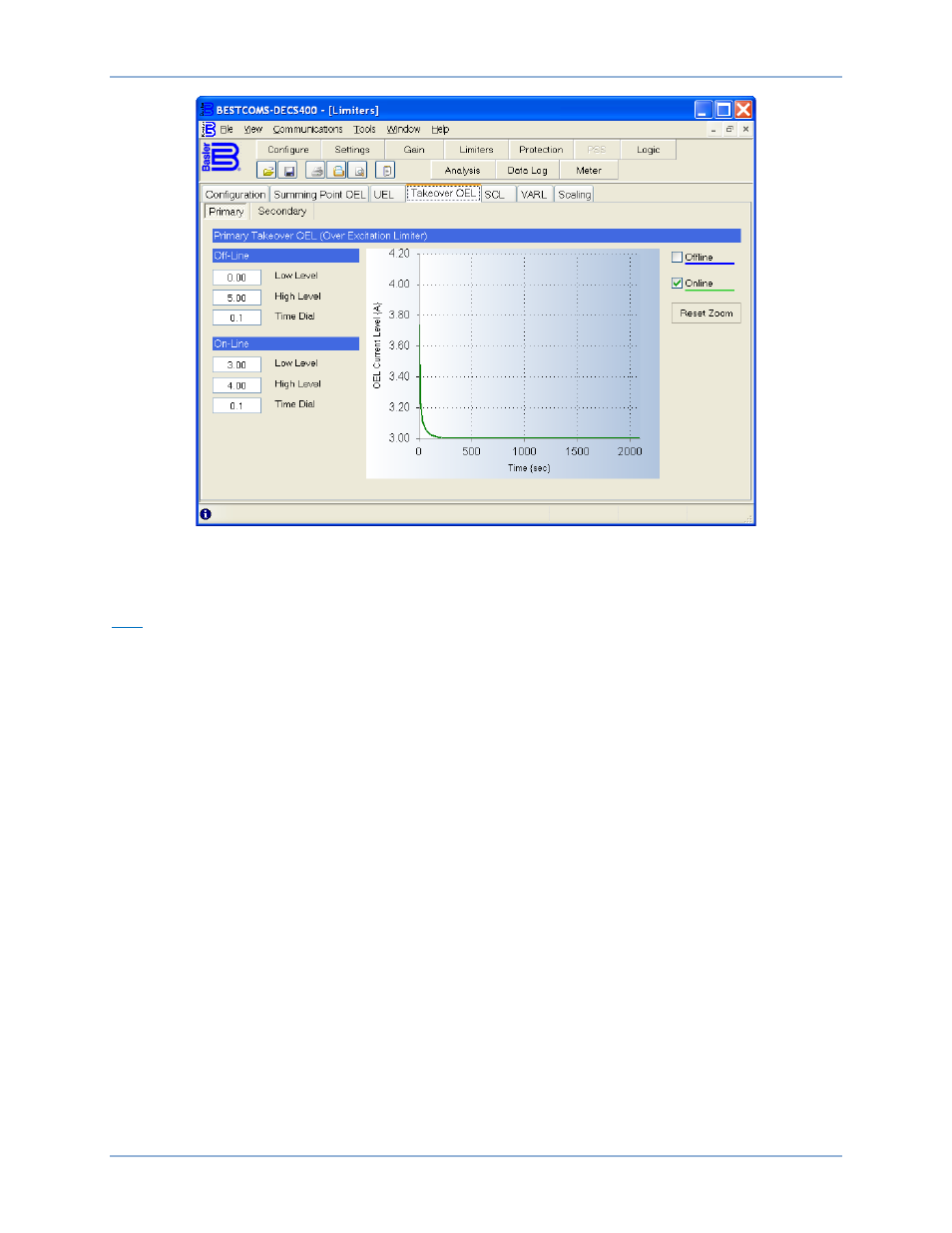Click the Print Preview toolbar icon

click(358, 171)
